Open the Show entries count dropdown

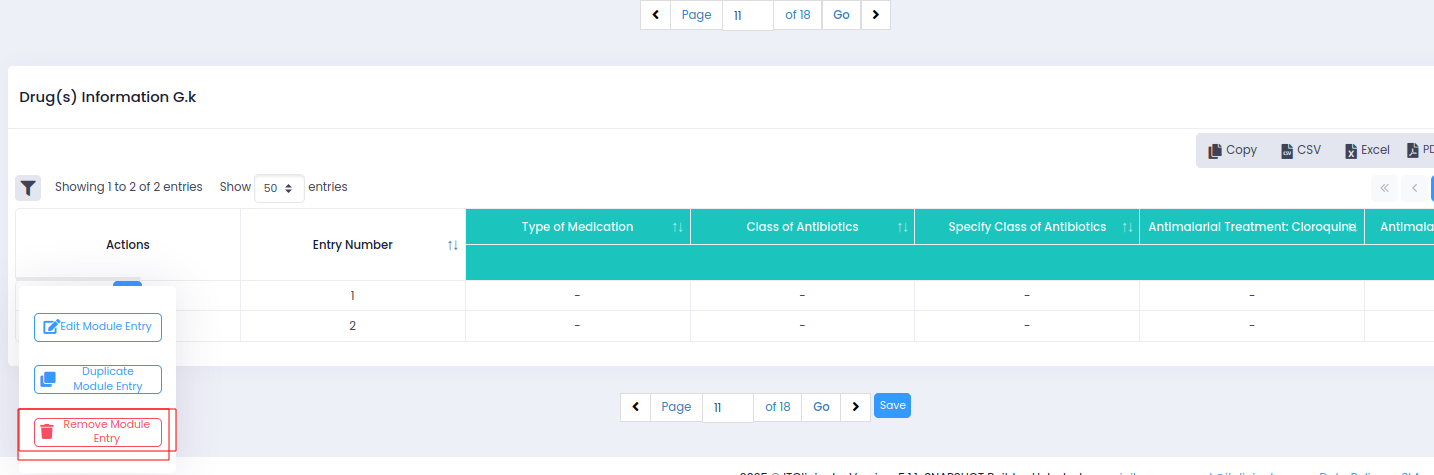click(279, 188)
